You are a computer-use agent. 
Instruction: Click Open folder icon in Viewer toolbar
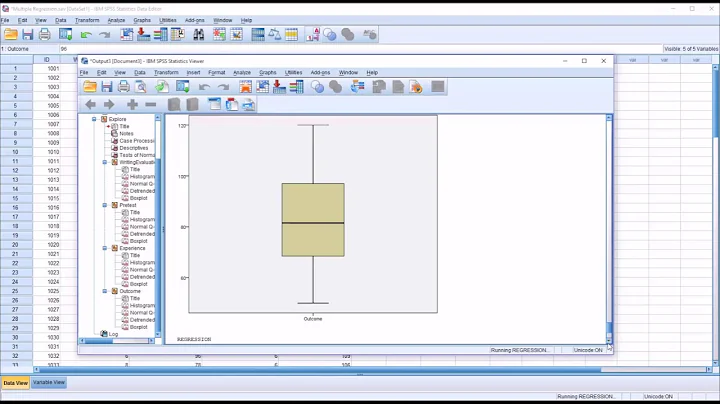coord(90,87)
